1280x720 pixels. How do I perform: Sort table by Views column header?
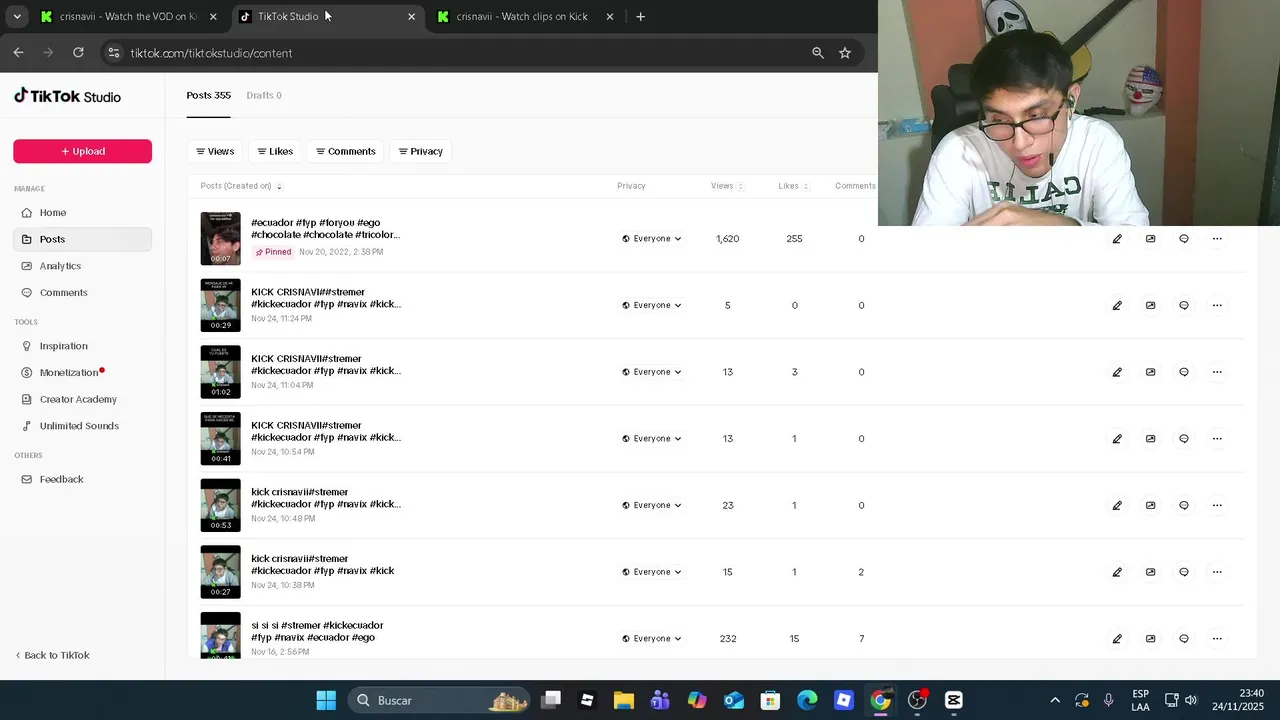pos(727,186)
